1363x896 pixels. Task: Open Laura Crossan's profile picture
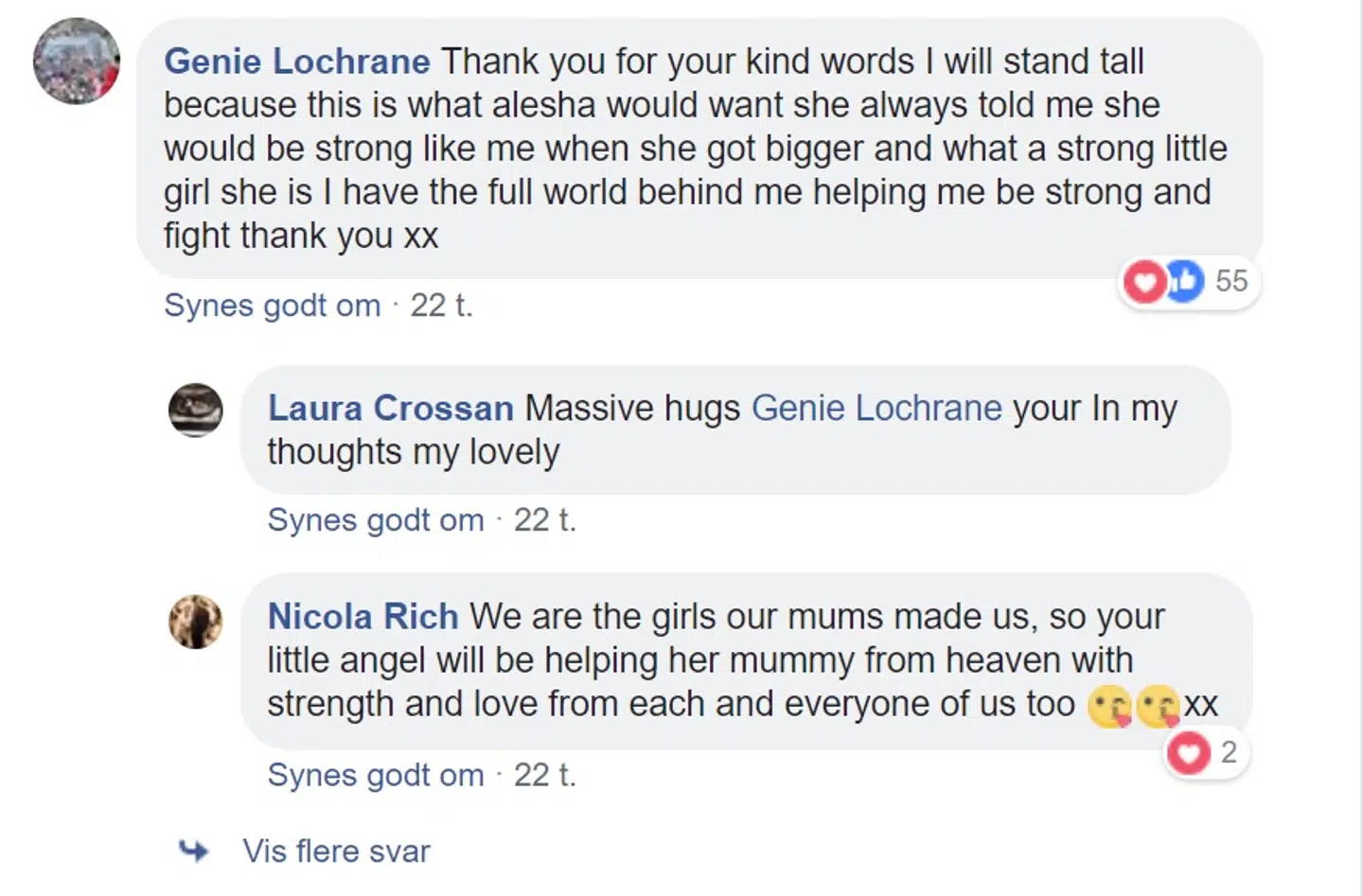[x=196, y=410]
